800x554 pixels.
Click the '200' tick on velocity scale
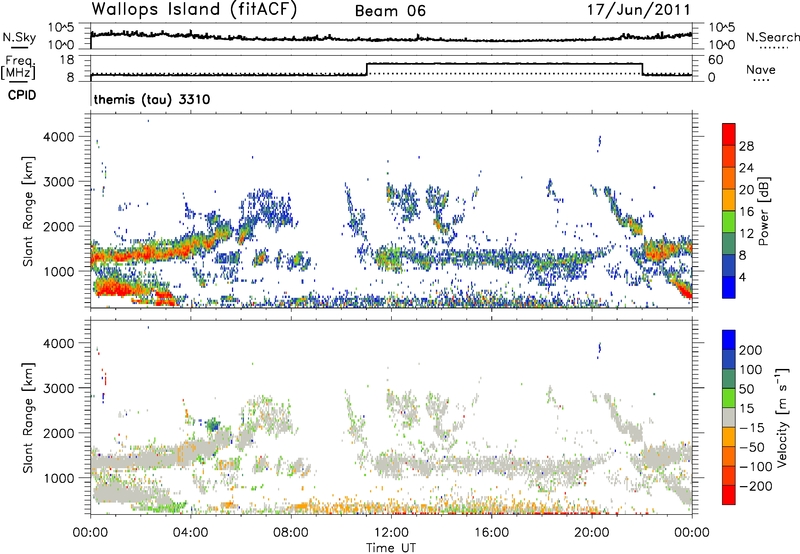click(x=751, y=350)
